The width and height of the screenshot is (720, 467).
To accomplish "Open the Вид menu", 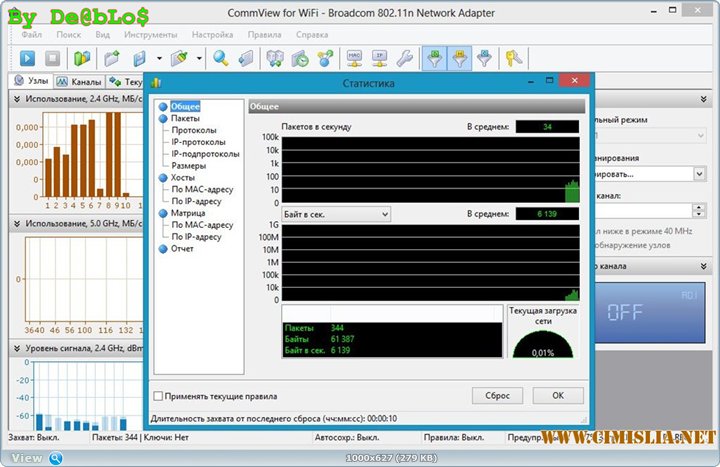I will click(102, 34).
